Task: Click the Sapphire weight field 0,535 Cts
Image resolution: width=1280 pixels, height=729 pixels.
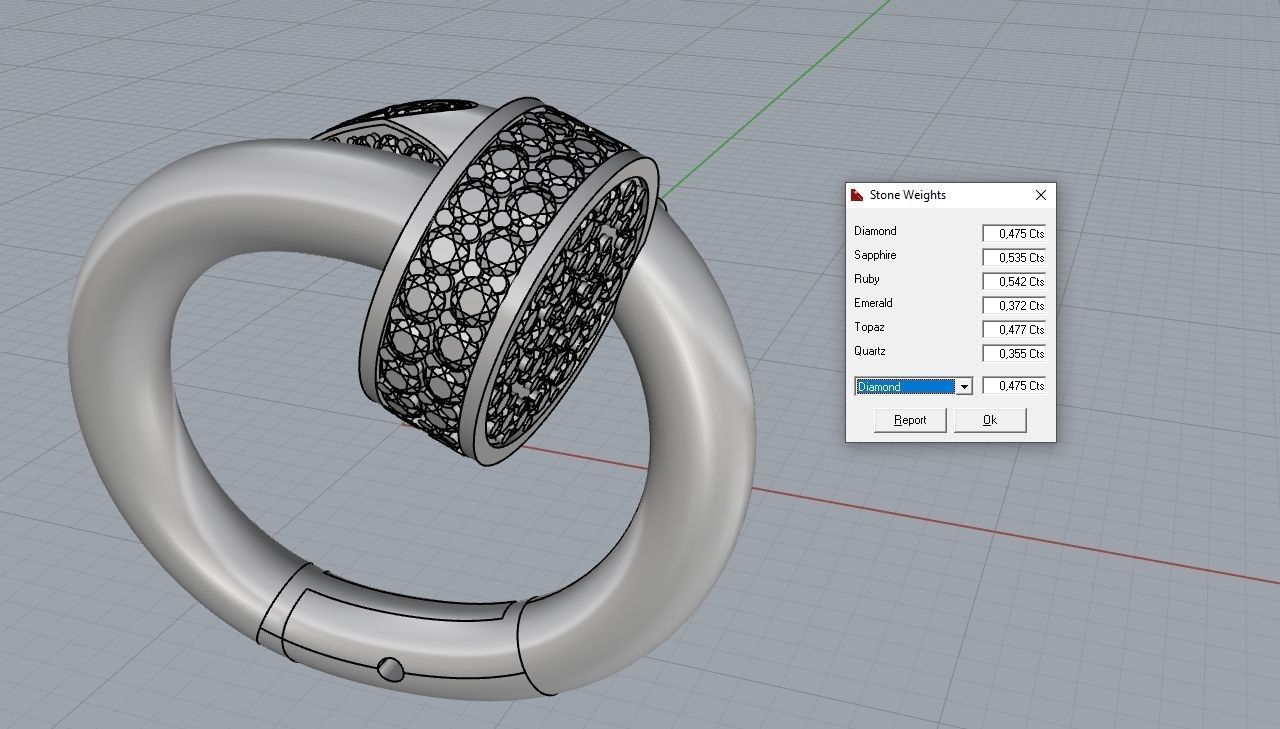Action: click(1014, 257)
